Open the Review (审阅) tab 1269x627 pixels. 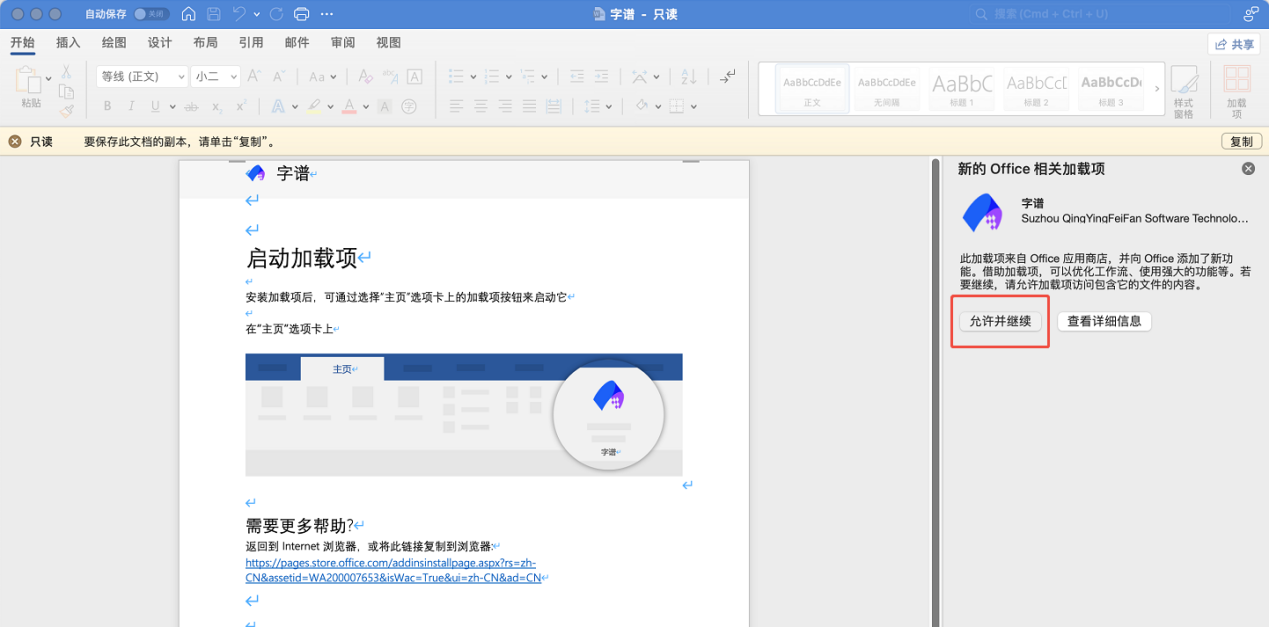(343, 43)
